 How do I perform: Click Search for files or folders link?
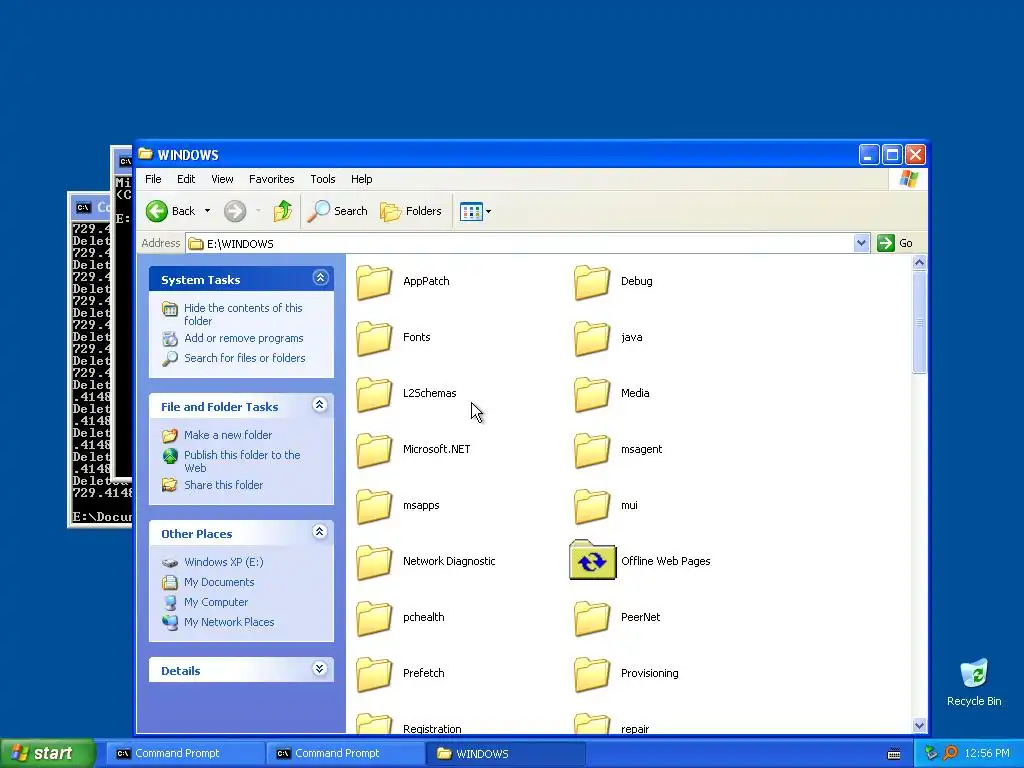245,358
